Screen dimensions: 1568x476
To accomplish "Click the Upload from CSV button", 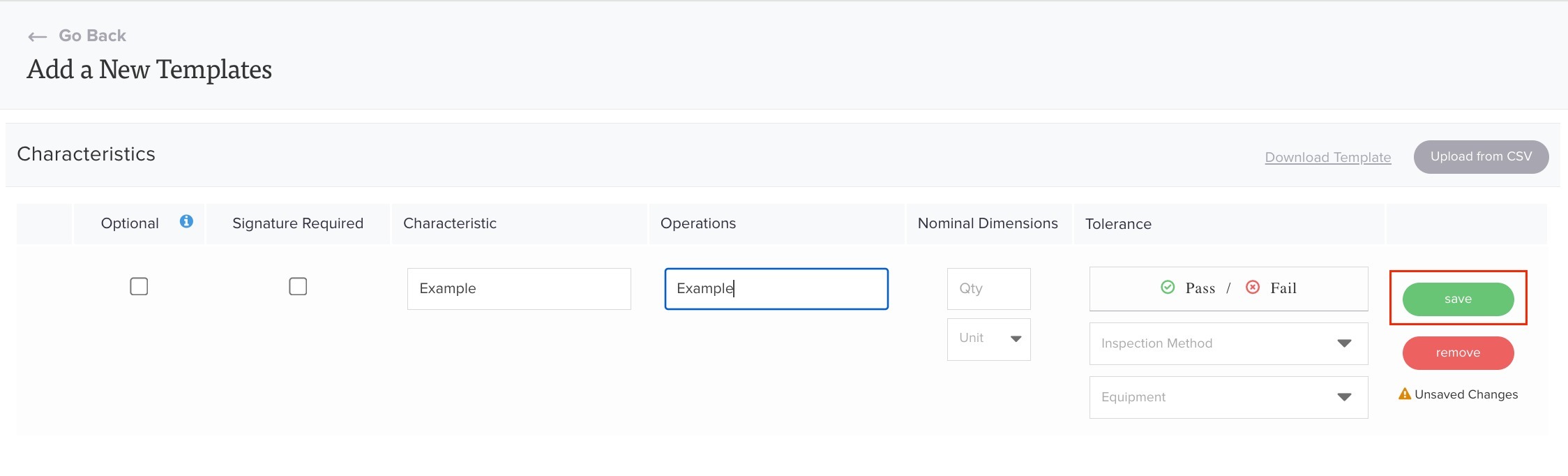I will [x=1481, y=156].
